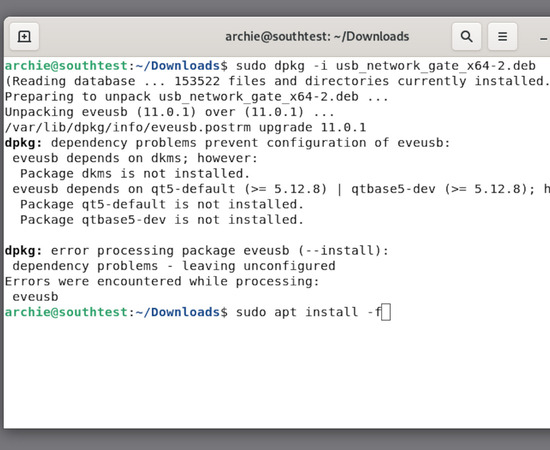Viewport: 550px width, 450px height.
Task: Click the lone 'eveusb' line near bottom
Action: [35, 297]
